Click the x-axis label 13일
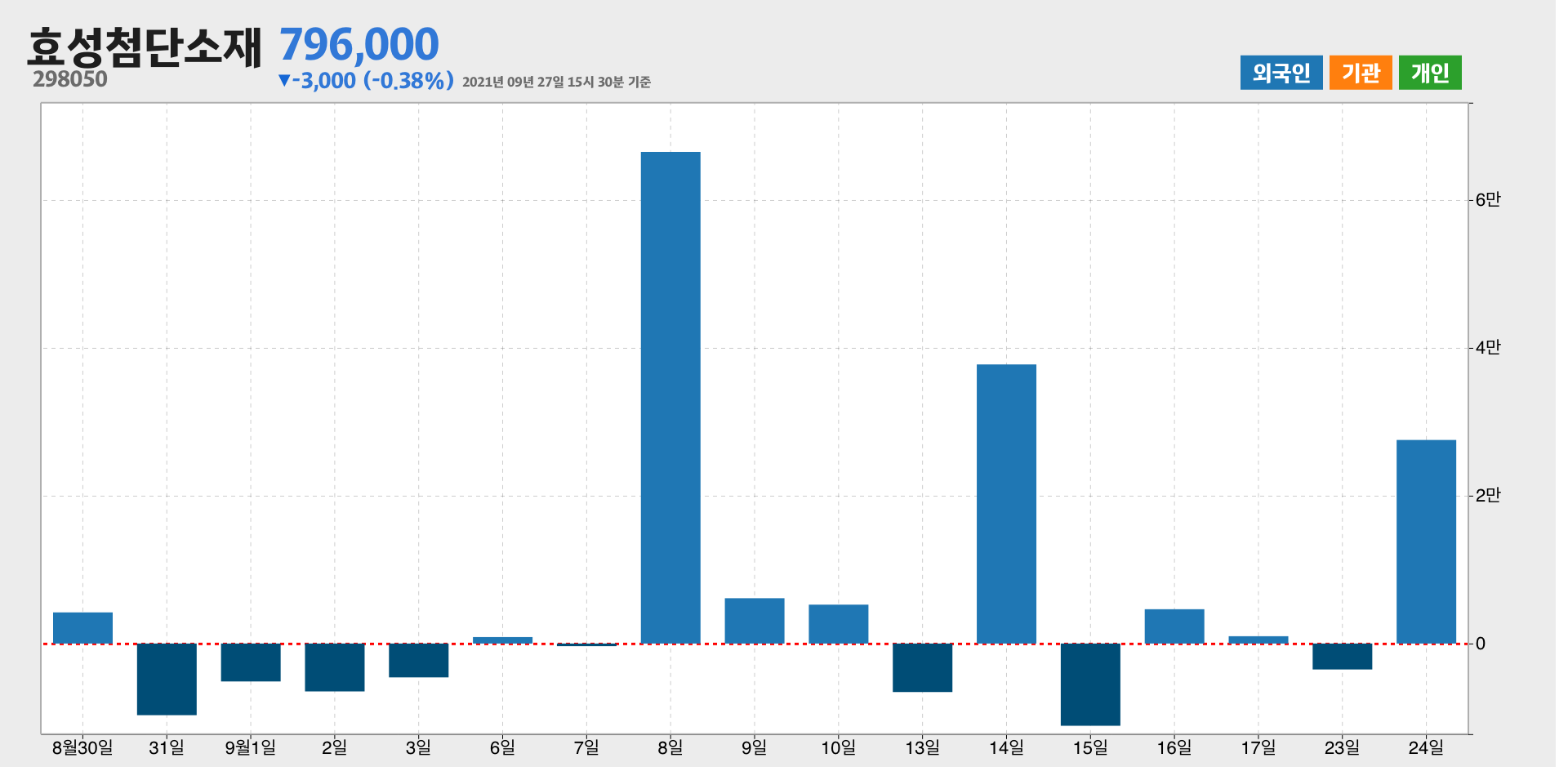Viewport: 1568px width, 767px height. [x=923, y=747]
